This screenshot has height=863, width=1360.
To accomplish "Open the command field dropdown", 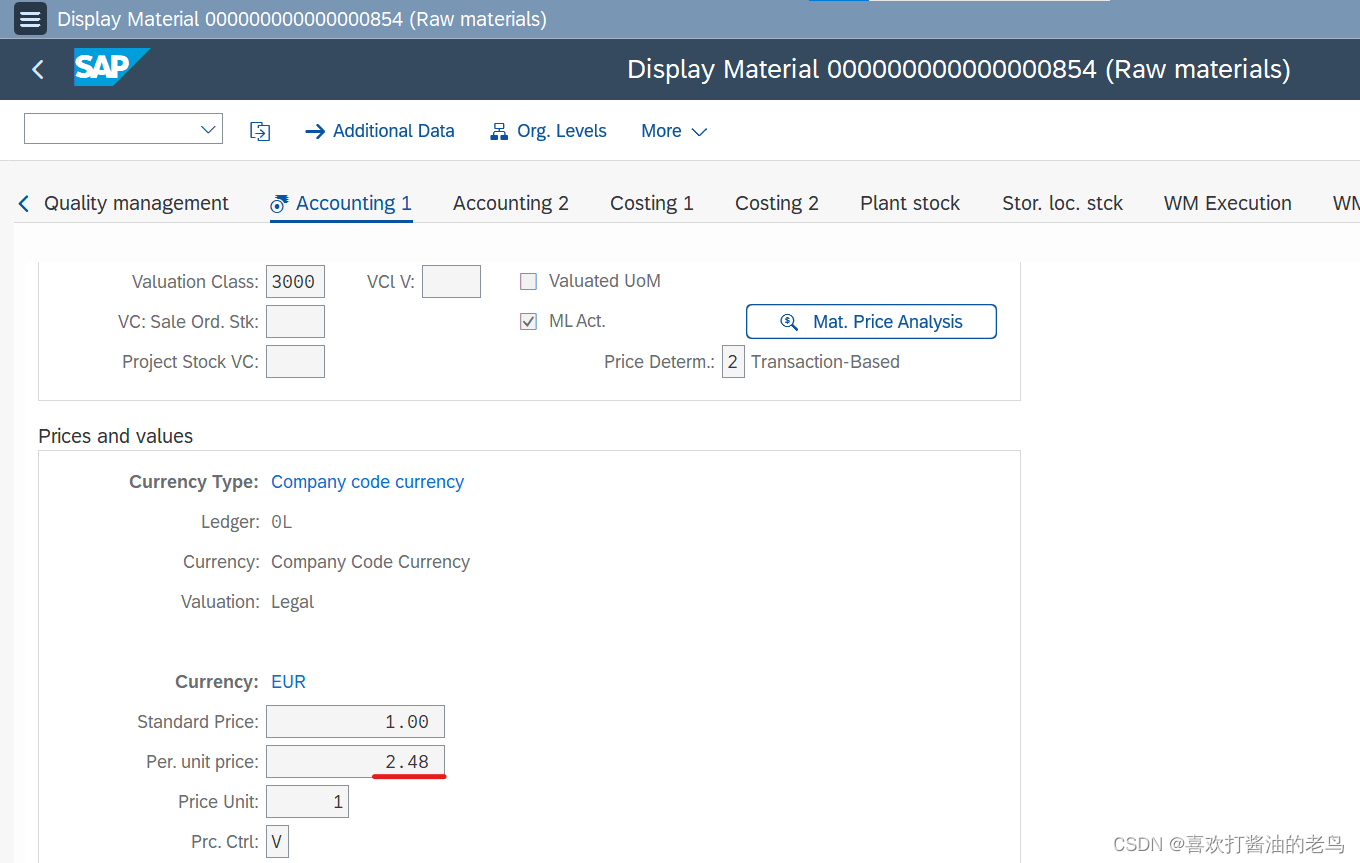I will pos(209,129).
